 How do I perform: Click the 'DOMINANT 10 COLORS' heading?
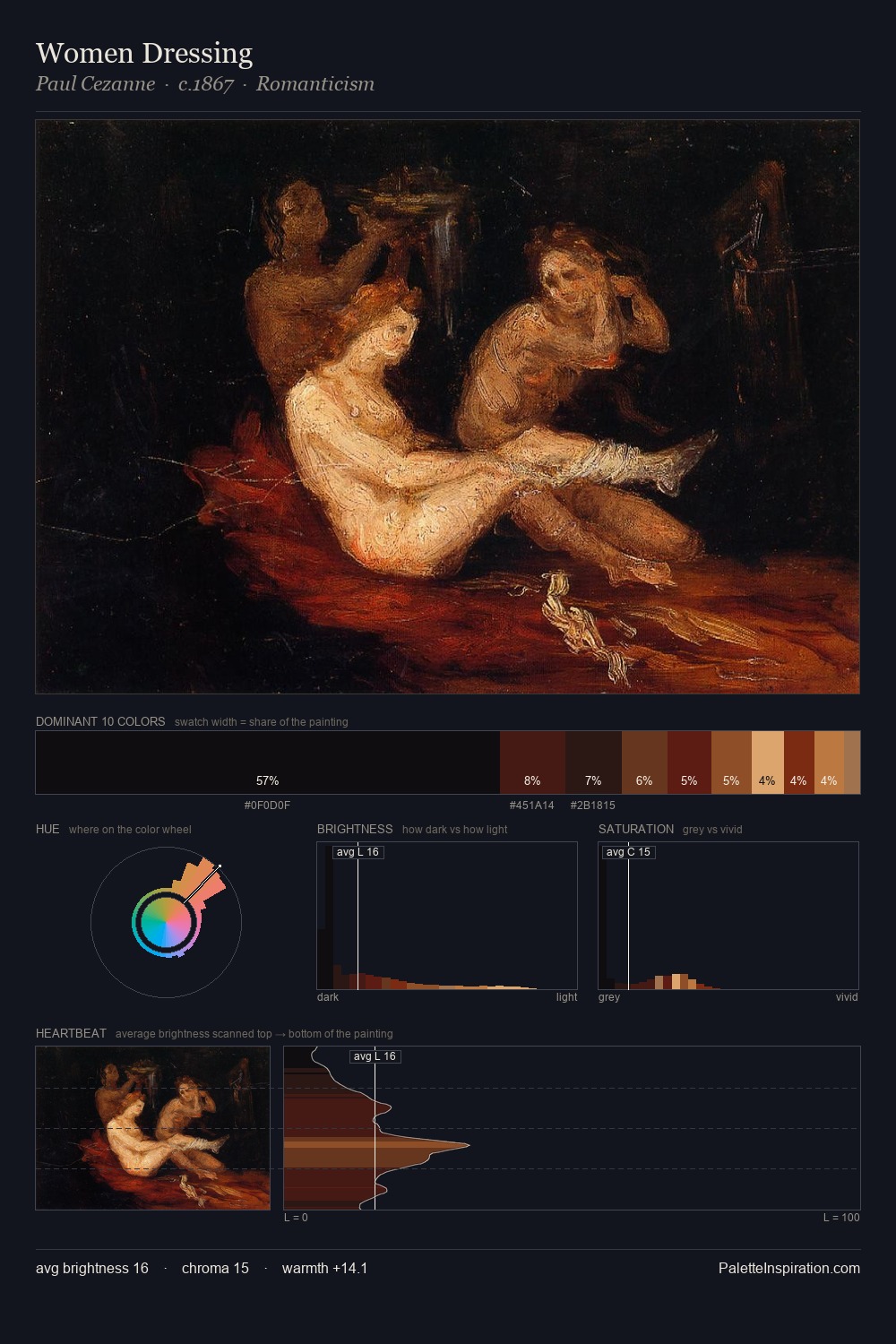(100, 721)
